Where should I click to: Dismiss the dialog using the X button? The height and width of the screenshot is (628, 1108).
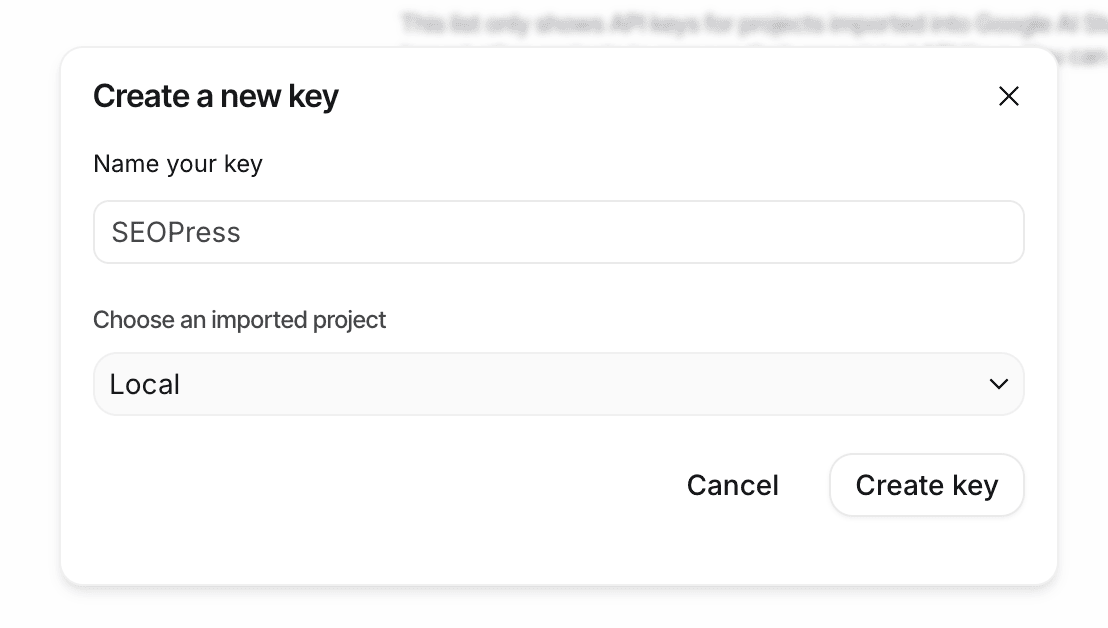pyautogui.click(x=1008, y=96)
